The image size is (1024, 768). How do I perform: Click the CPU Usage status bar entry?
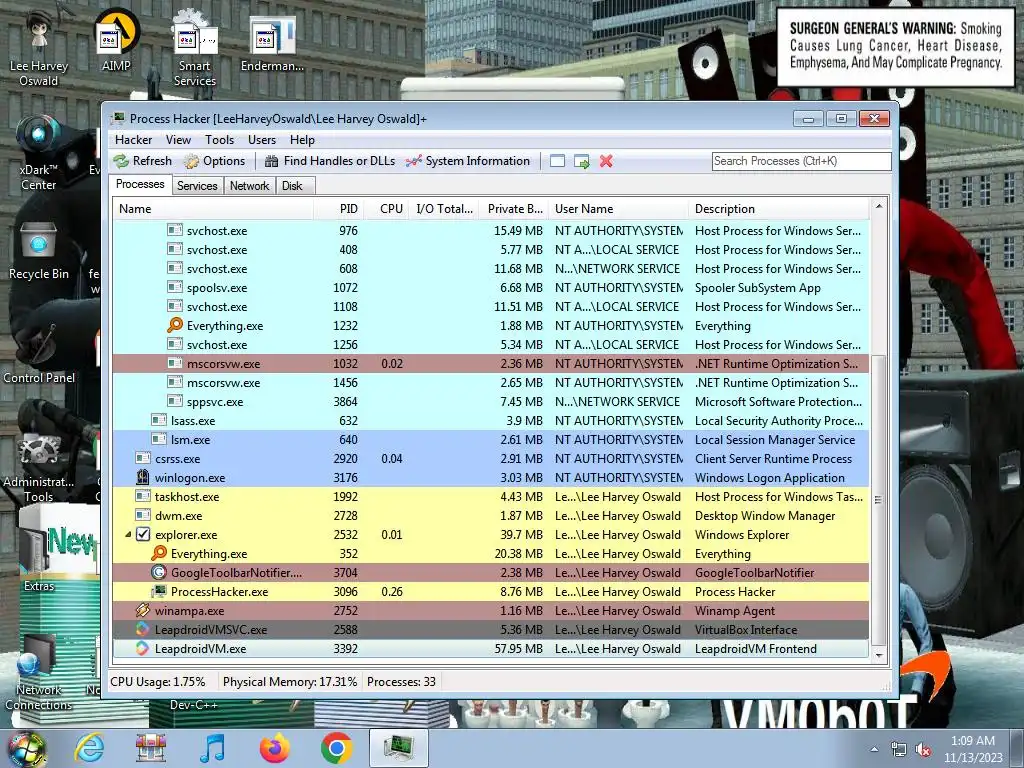pos(158,682)
